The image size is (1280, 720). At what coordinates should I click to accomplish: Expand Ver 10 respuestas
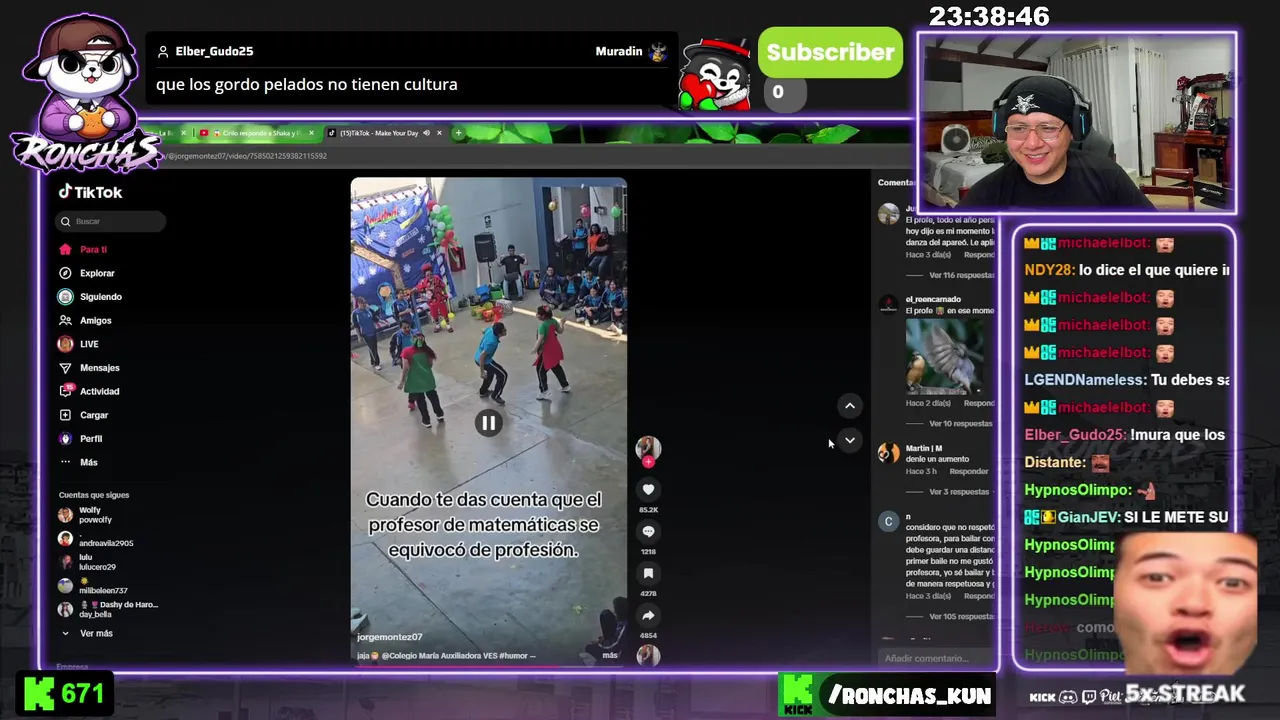[x=961, y=423]
